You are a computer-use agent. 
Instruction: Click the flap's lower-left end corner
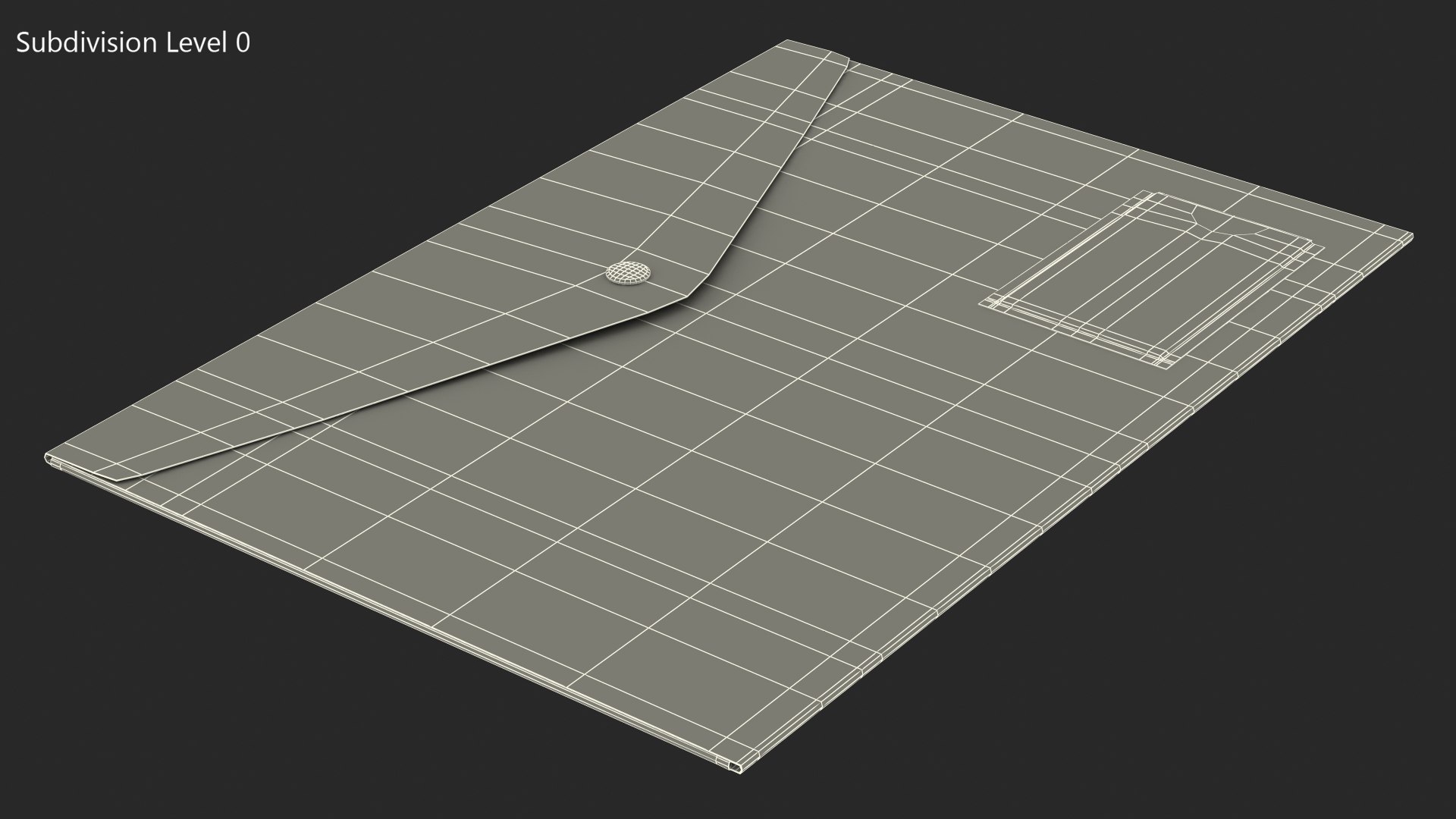[x=118, y=479]
